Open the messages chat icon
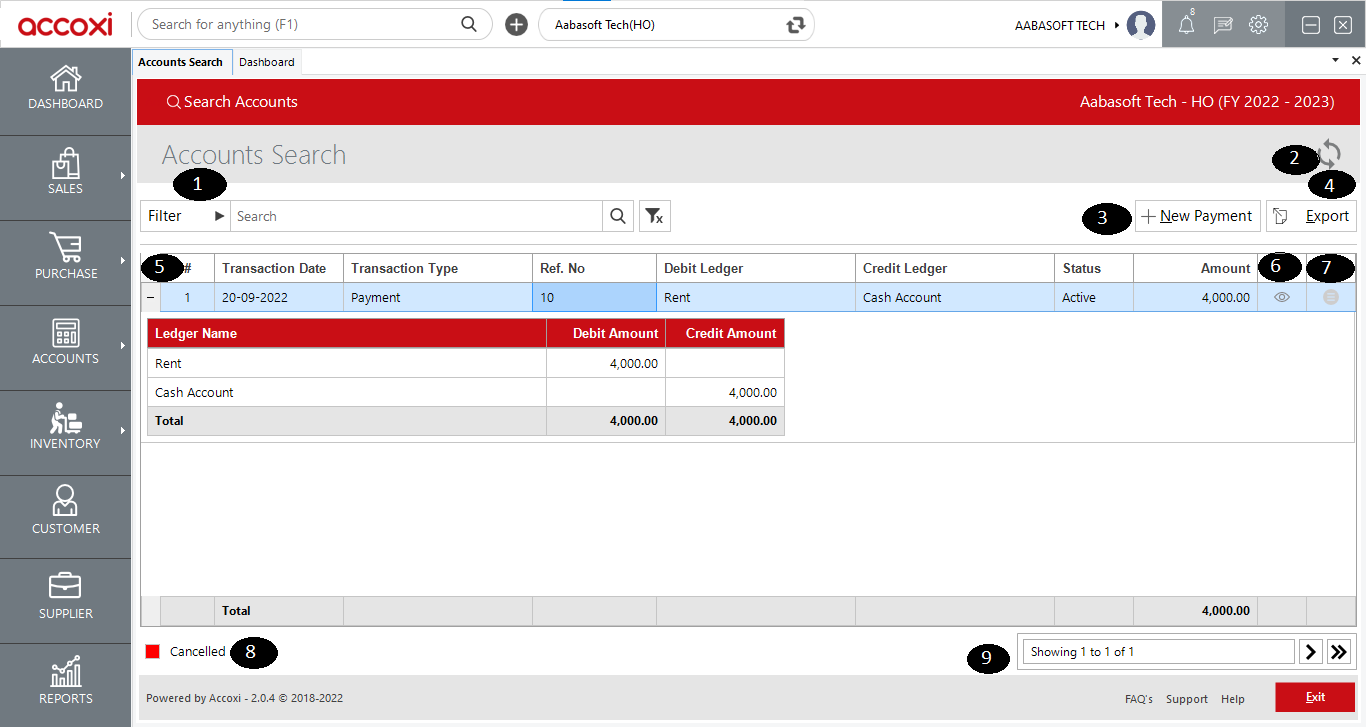The width and height of the screenshot is (1366, 727). pos(1223,25)
